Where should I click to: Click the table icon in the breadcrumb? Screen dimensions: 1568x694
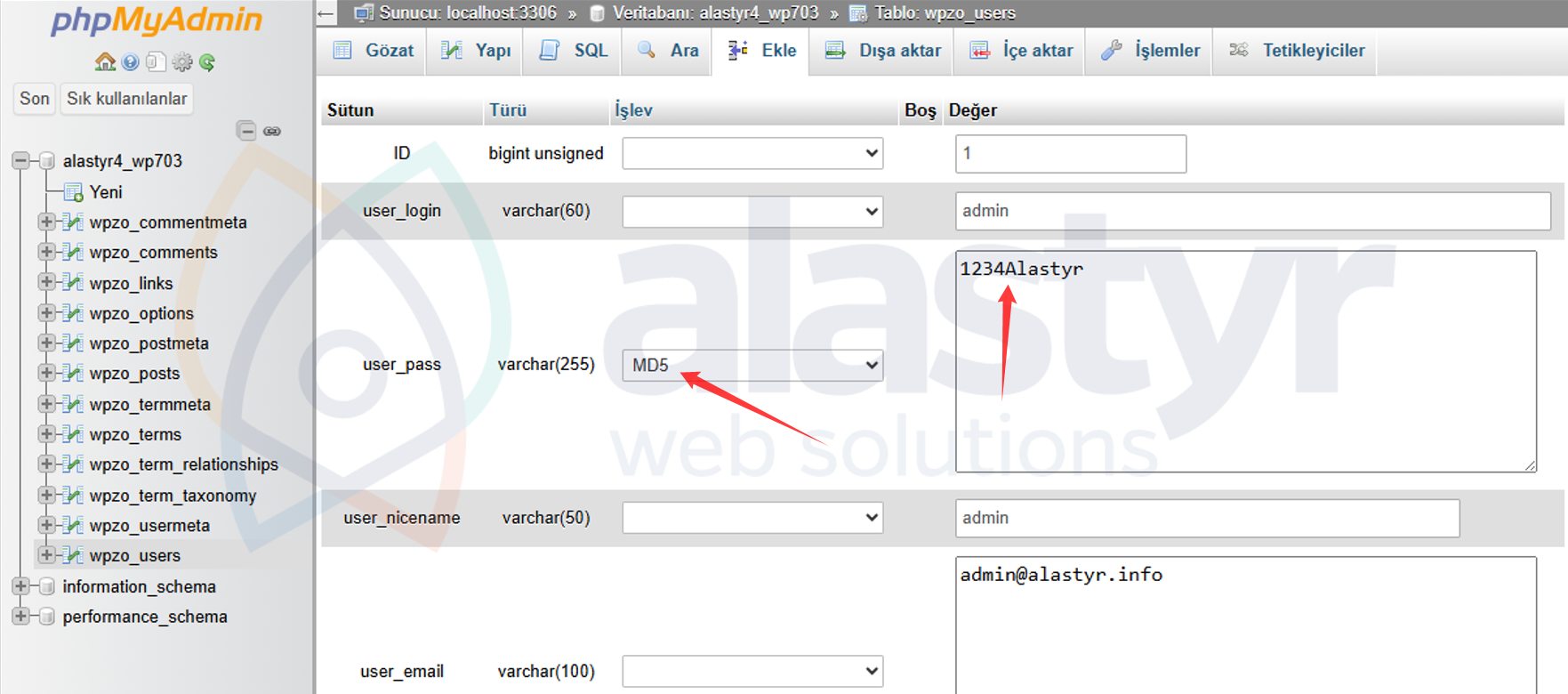point(858,12)
